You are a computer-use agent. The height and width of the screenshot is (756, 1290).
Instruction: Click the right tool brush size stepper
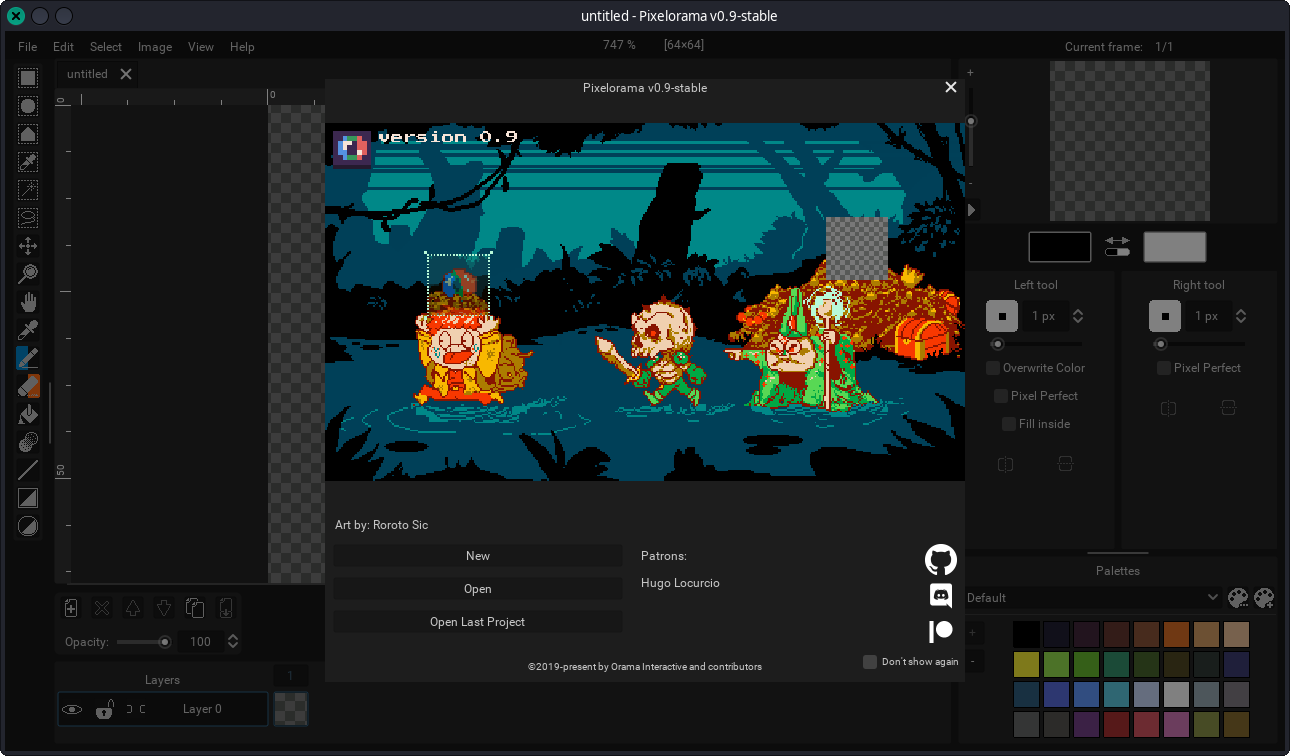(x=1241, y=316)
